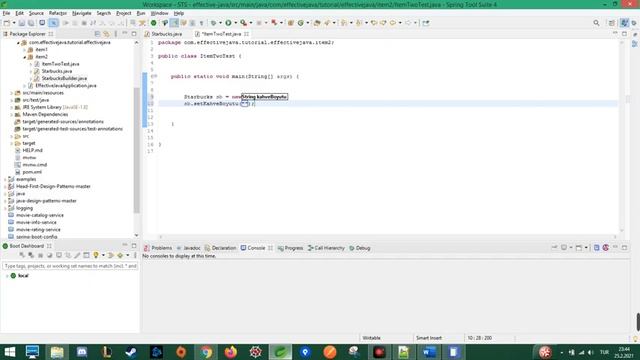
Task: Open Google Chrome from the taskbar
Action: (206, 352)
